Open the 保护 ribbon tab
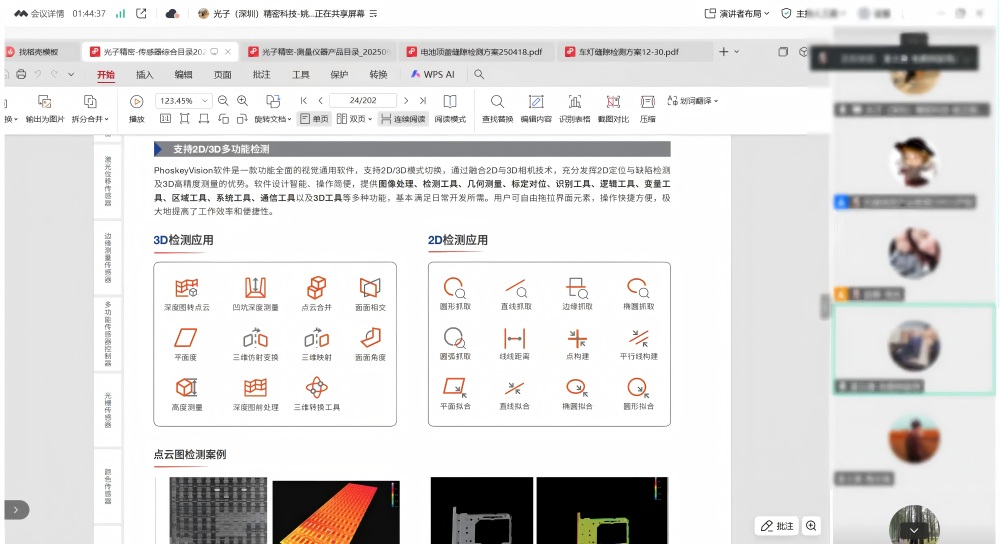1000x544 pixels. 339,75
